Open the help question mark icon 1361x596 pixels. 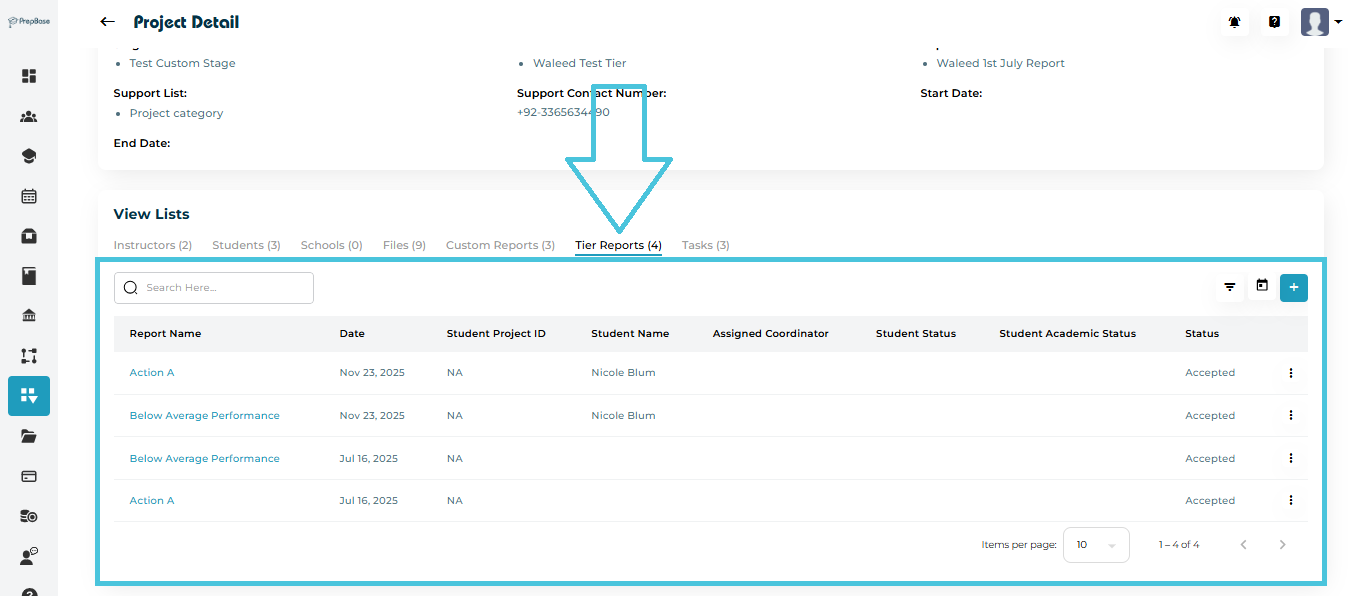1274,22
